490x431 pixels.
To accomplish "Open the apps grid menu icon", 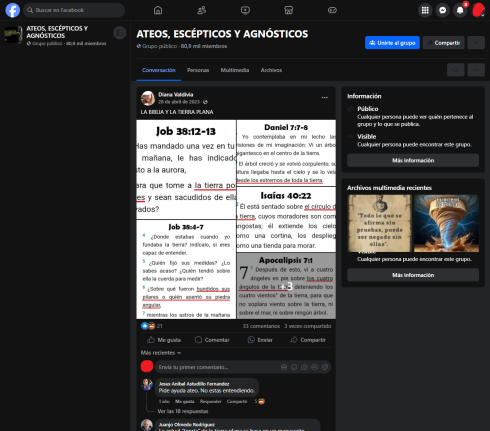I will [x=425, y=10].
